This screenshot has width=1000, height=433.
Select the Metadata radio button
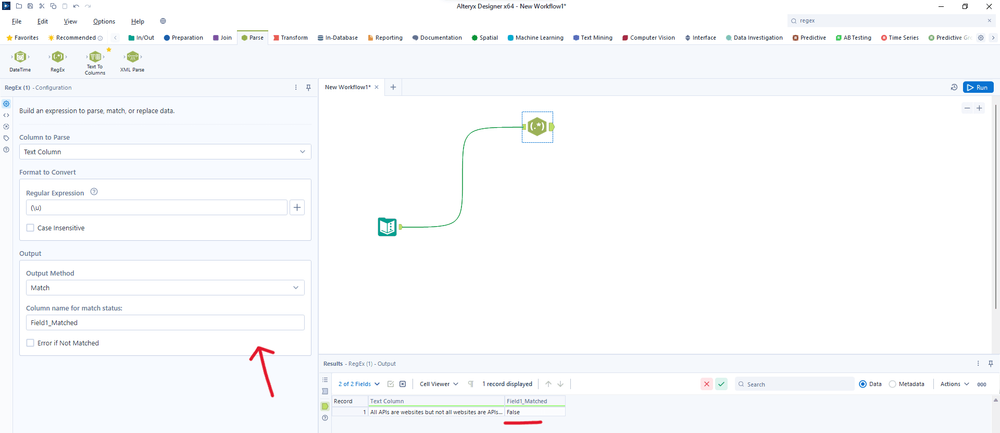click(x=893, y=384)
